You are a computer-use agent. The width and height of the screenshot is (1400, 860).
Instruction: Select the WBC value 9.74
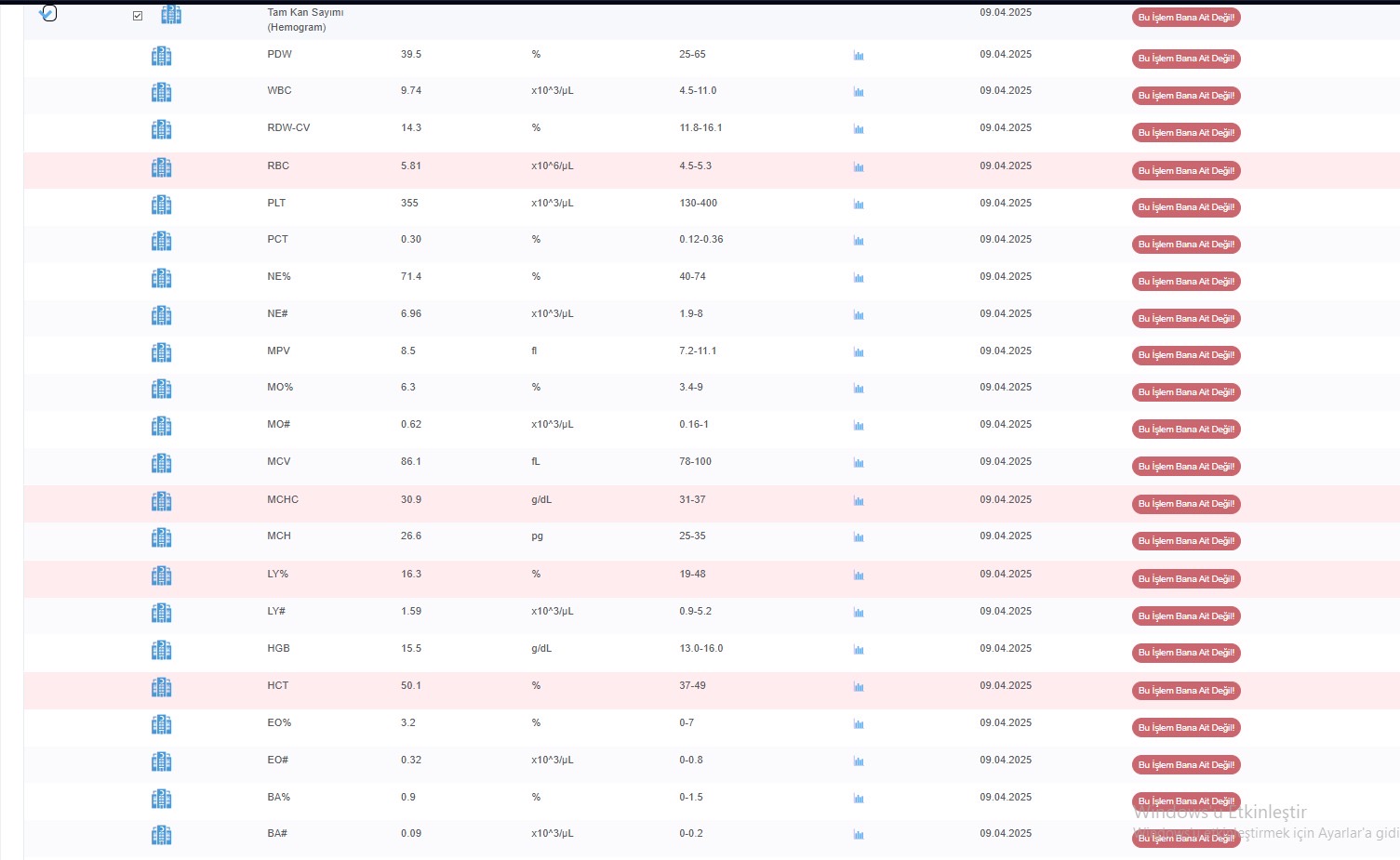click(411, 90)
